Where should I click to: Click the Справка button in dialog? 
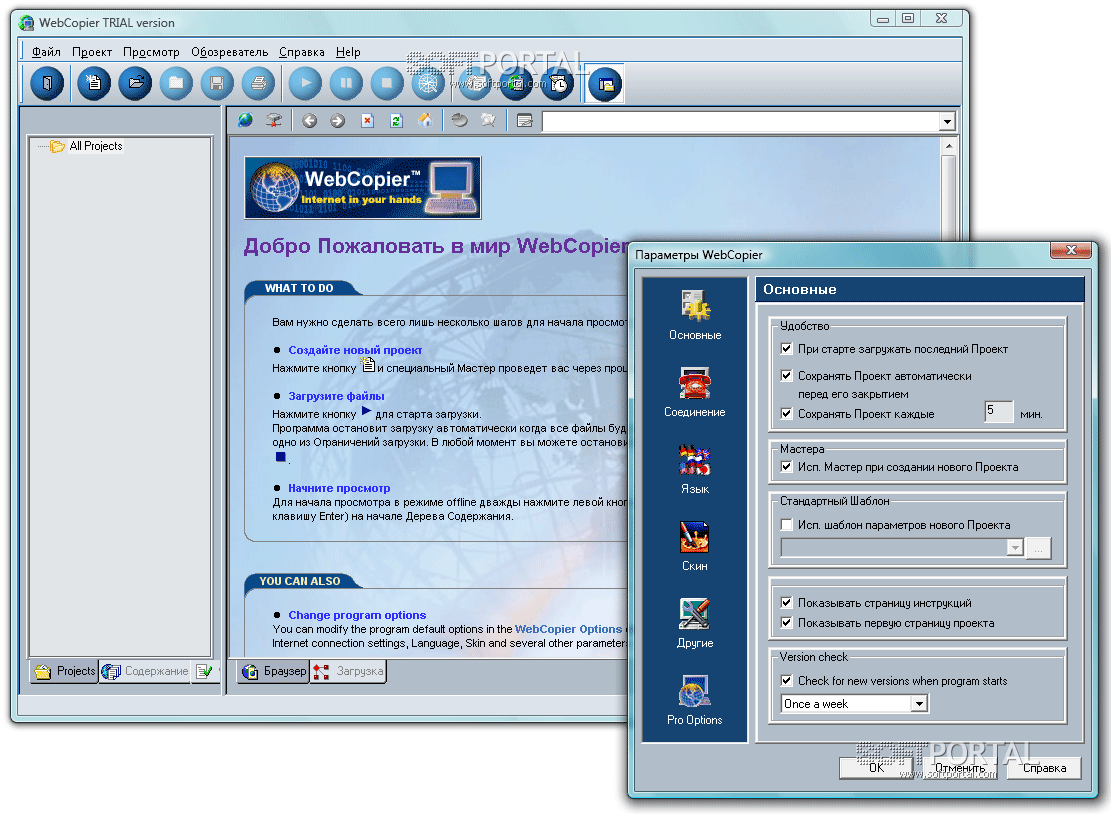tap(1044, 768)
